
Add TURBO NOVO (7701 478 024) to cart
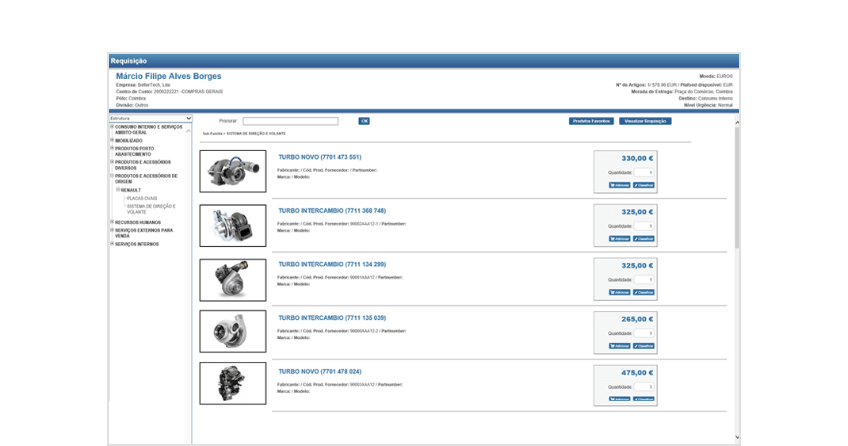click(x=620, y=399)
